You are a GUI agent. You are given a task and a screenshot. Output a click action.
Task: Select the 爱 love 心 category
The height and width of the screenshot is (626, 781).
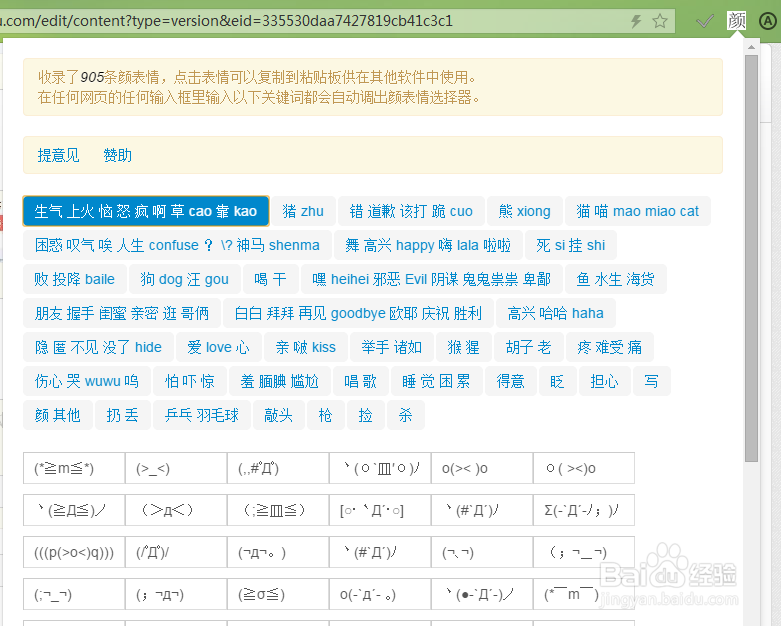pyautogui.click(x=219, y=347)
